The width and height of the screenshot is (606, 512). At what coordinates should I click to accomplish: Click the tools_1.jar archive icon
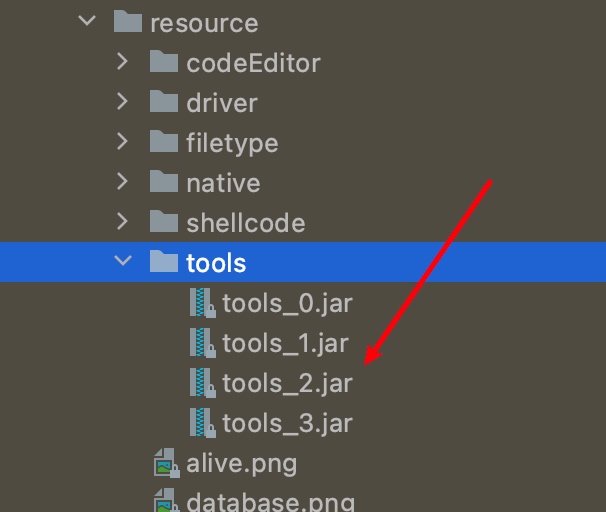click(x=203, y=343)
